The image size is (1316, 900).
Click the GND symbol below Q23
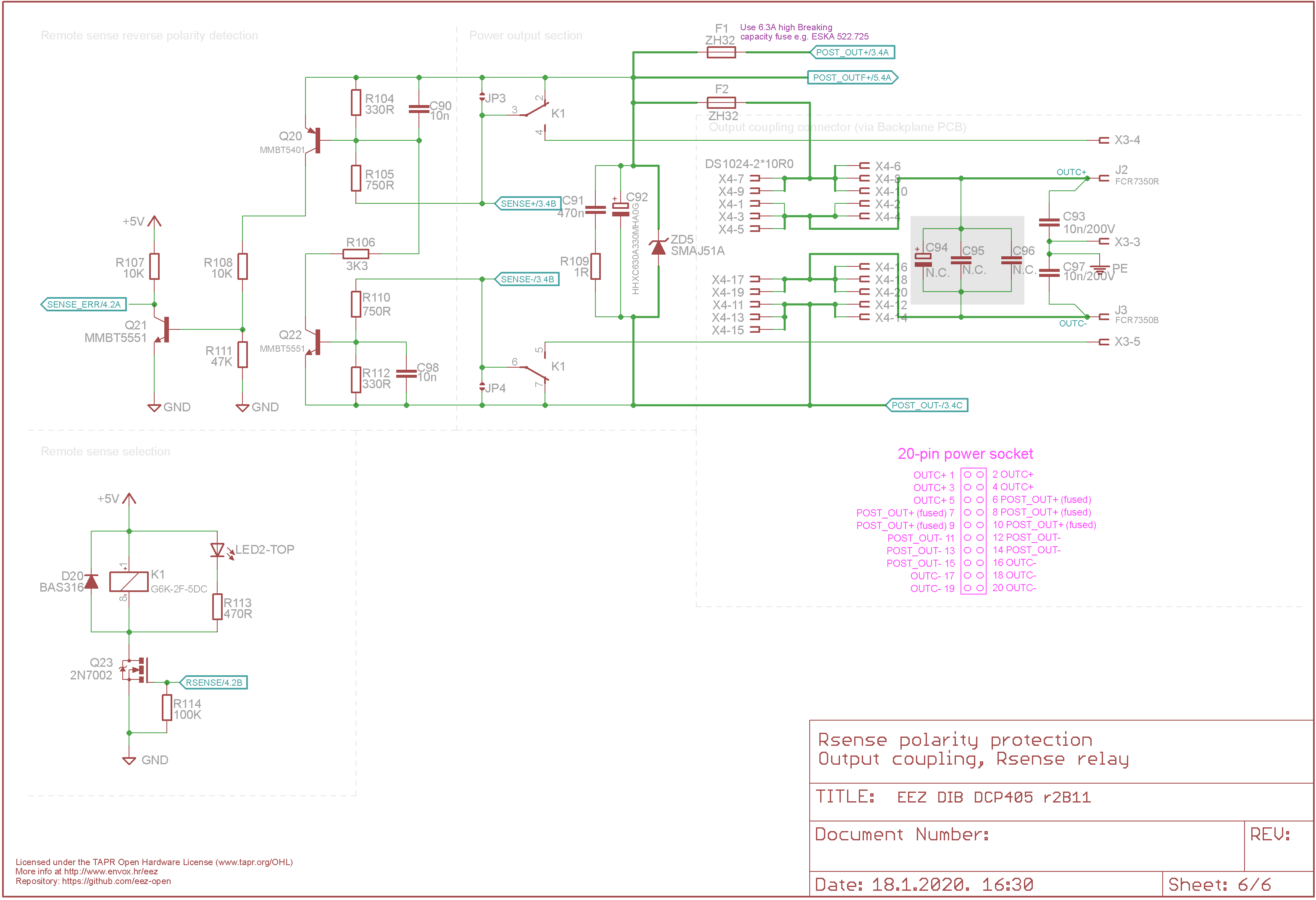129,761
